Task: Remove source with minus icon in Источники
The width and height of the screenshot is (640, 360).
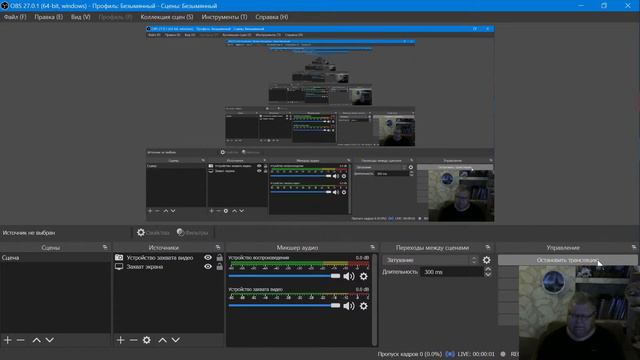Action: [x=133, y=340]
